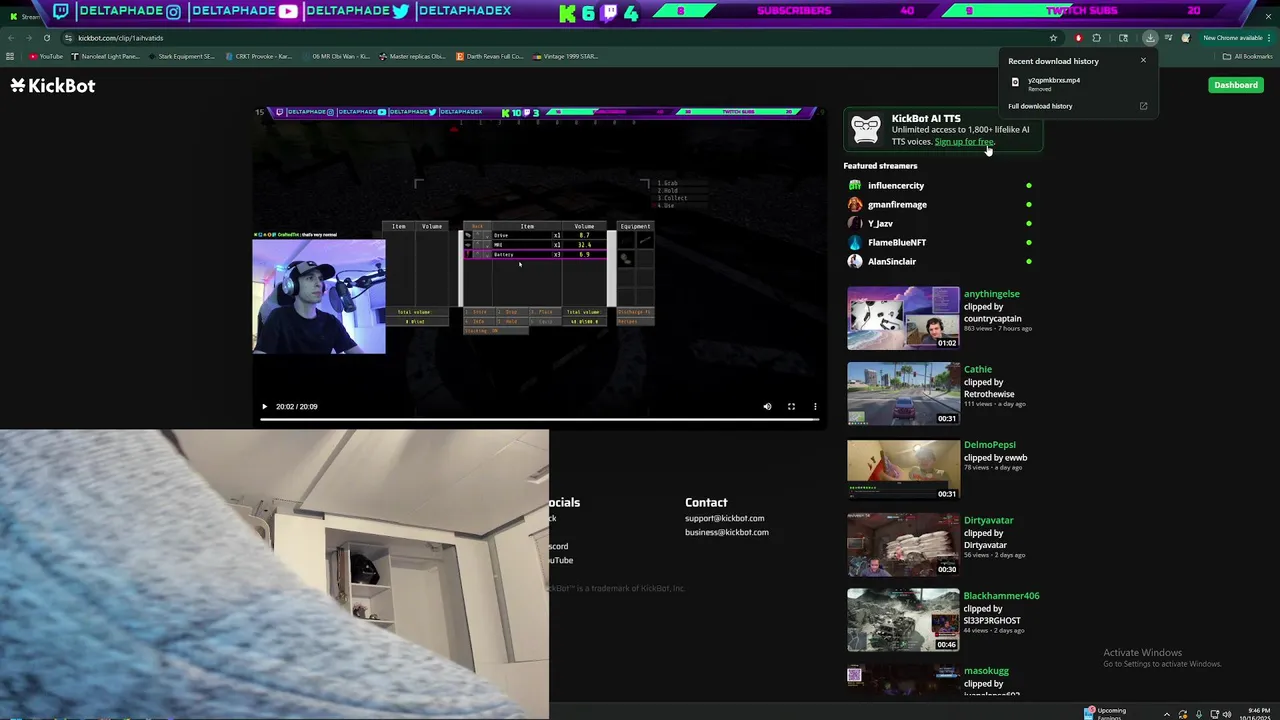Open the Darth Revan Full Co bookmark
The image size is (1280, 720).
490,56
